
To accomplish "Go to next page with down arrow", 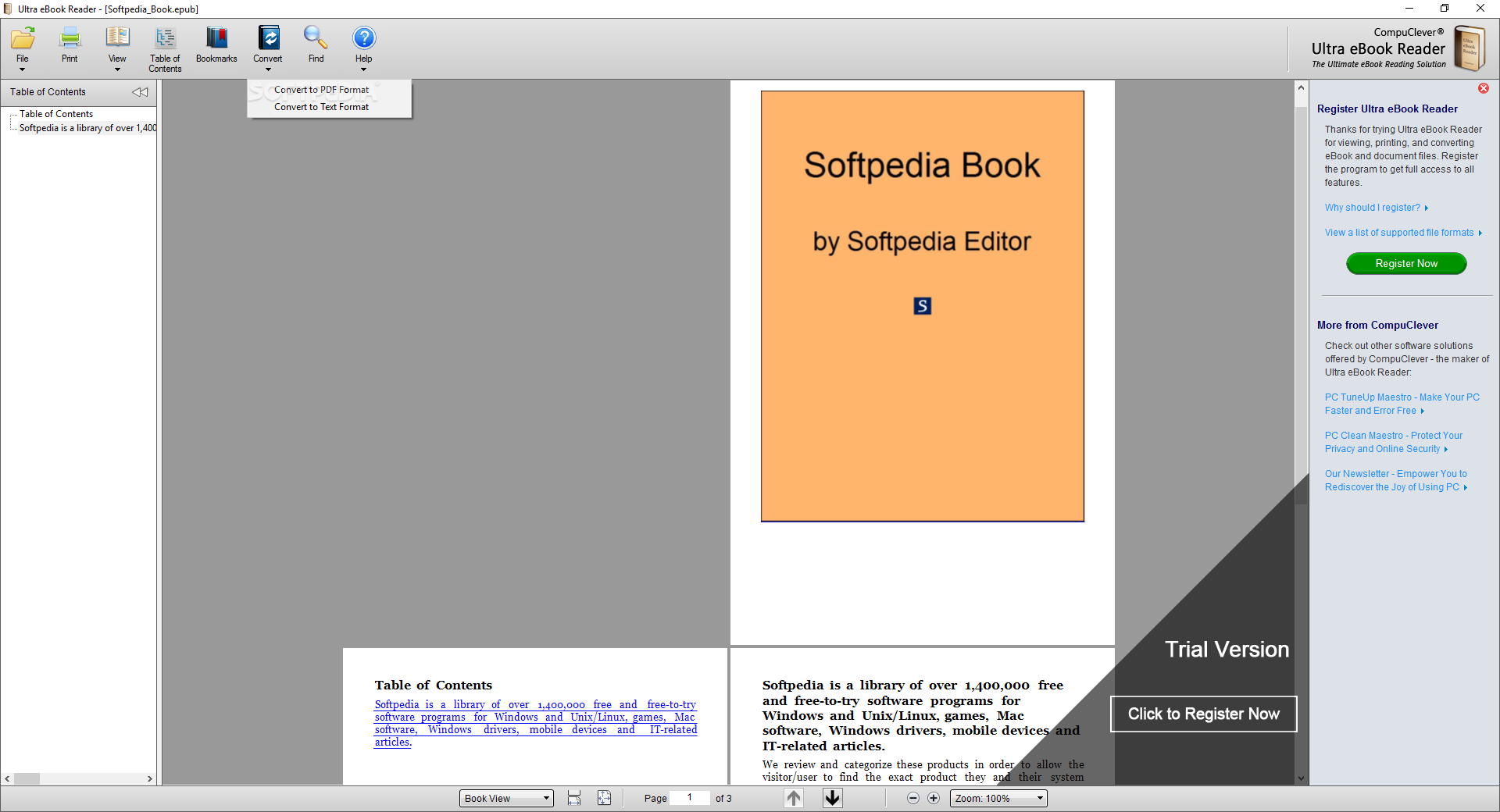I will [x=833, y=798].
